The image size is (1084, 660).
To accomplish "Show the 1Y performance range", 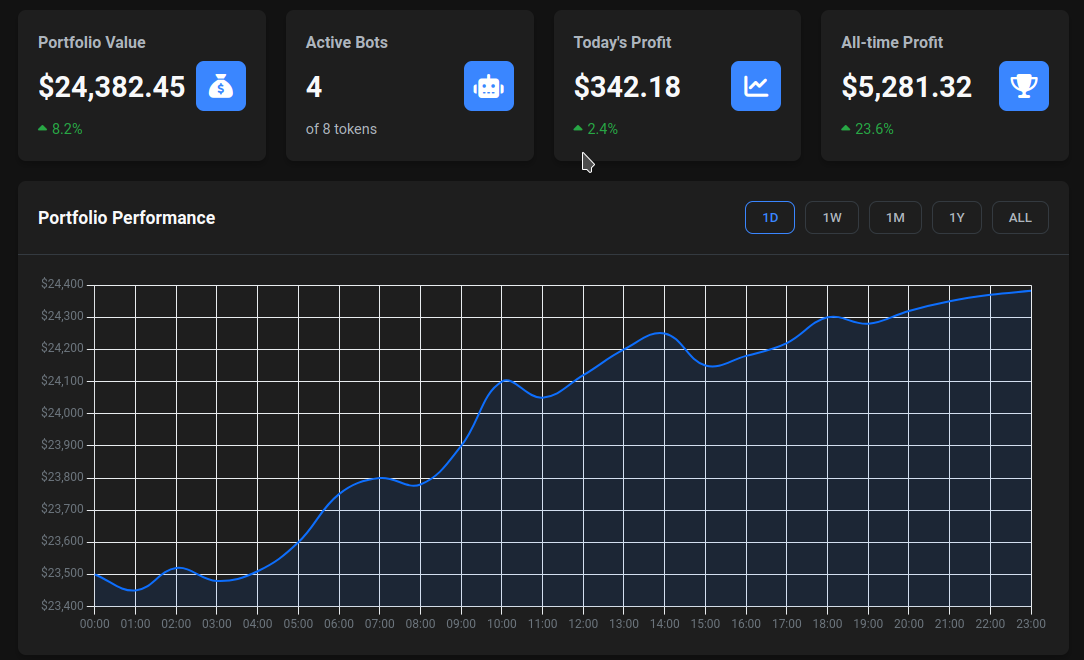I will pyautogui.click(x=957, y=218).
